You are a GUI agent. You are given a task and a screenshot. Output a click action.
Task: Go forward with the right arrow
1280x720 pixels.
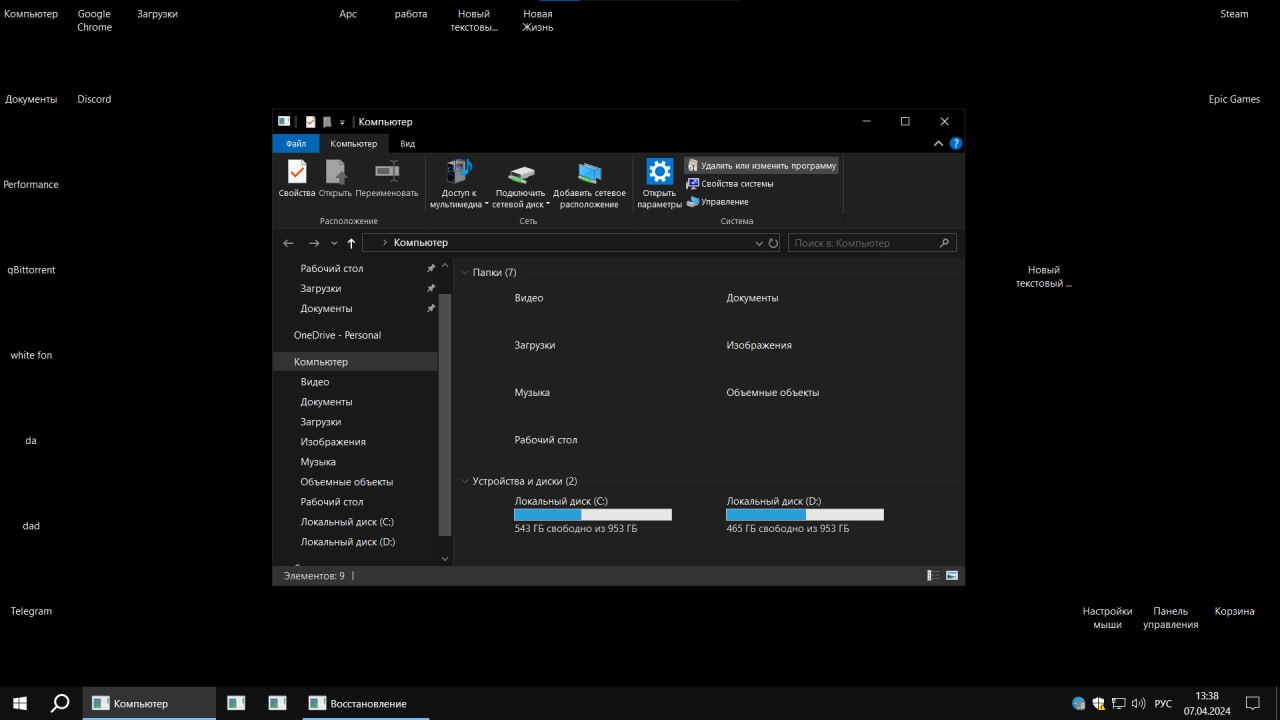pos(314,243)
